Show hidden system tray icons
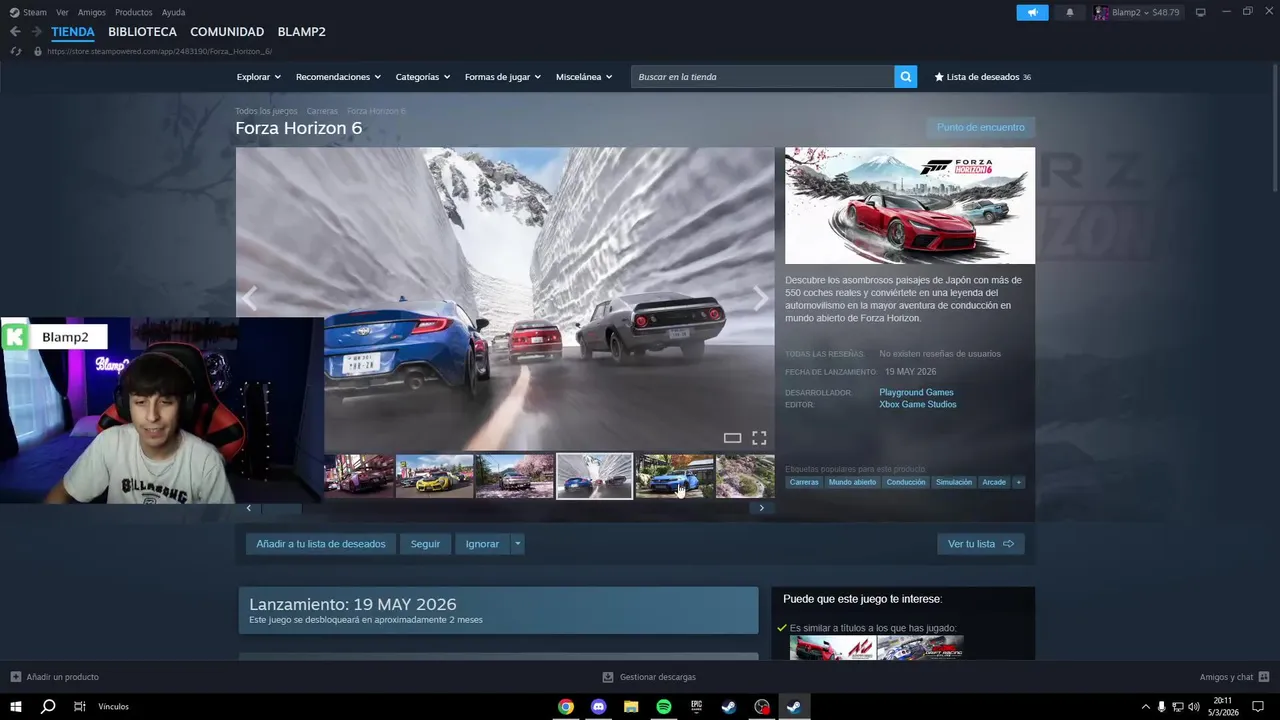This screenshot has width=1280, height=720. (1145, 707)
